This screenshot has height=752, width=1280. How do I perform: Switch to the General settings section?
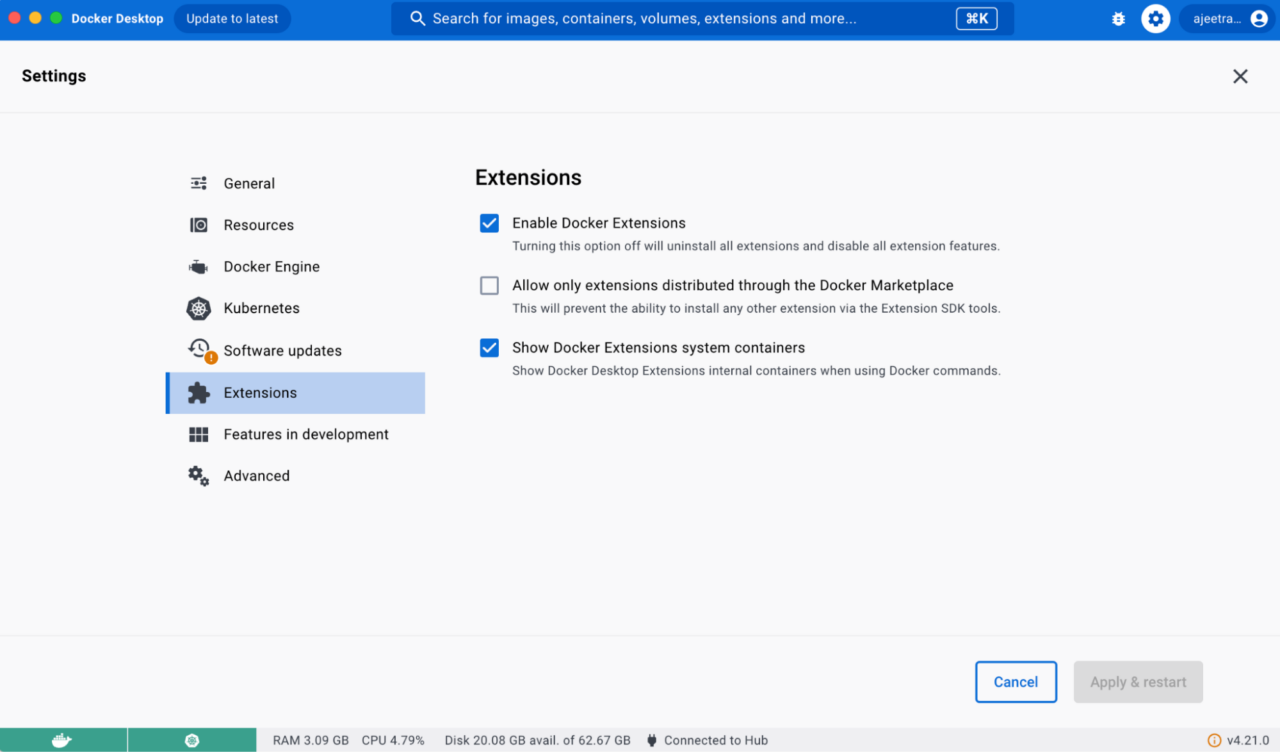[250, 183]
